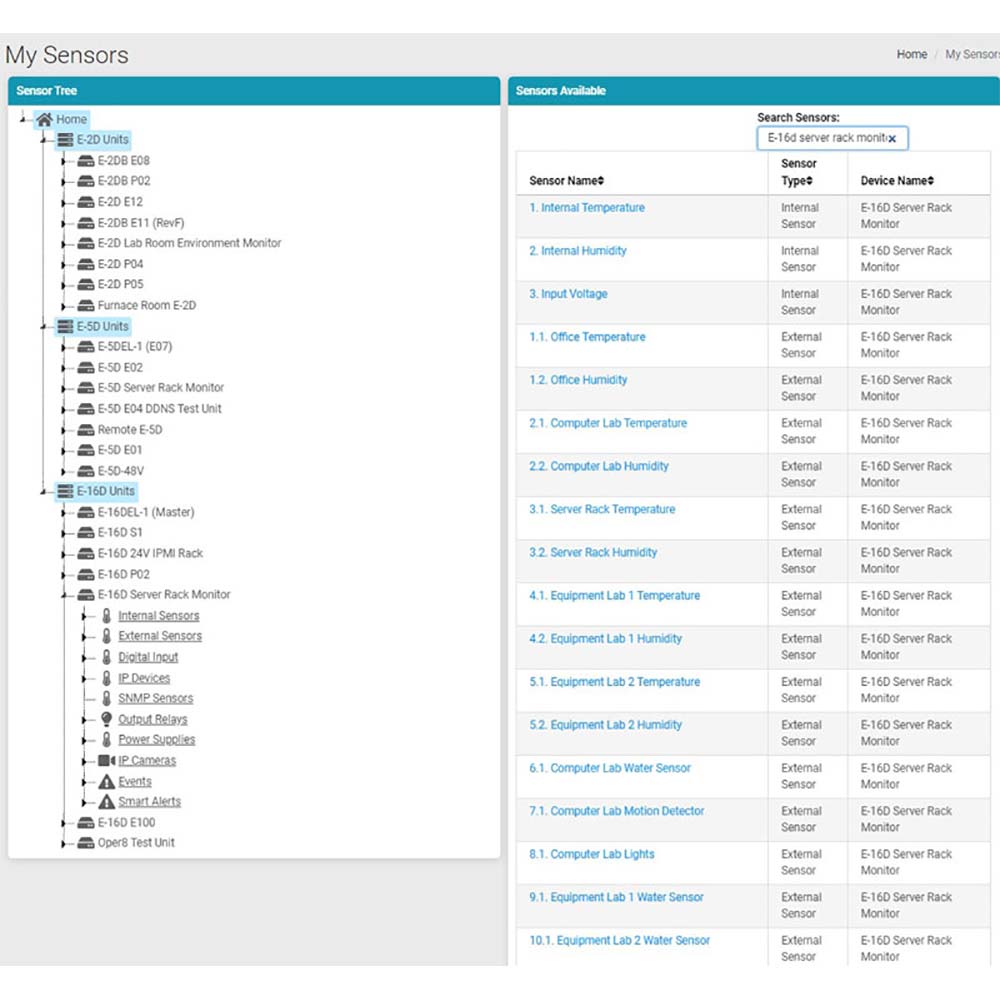Image resolution: width=1000 pixels, height=1000 pixels.
Task: Click the E-2D Units server stack icon
Action: pos(65,140)
